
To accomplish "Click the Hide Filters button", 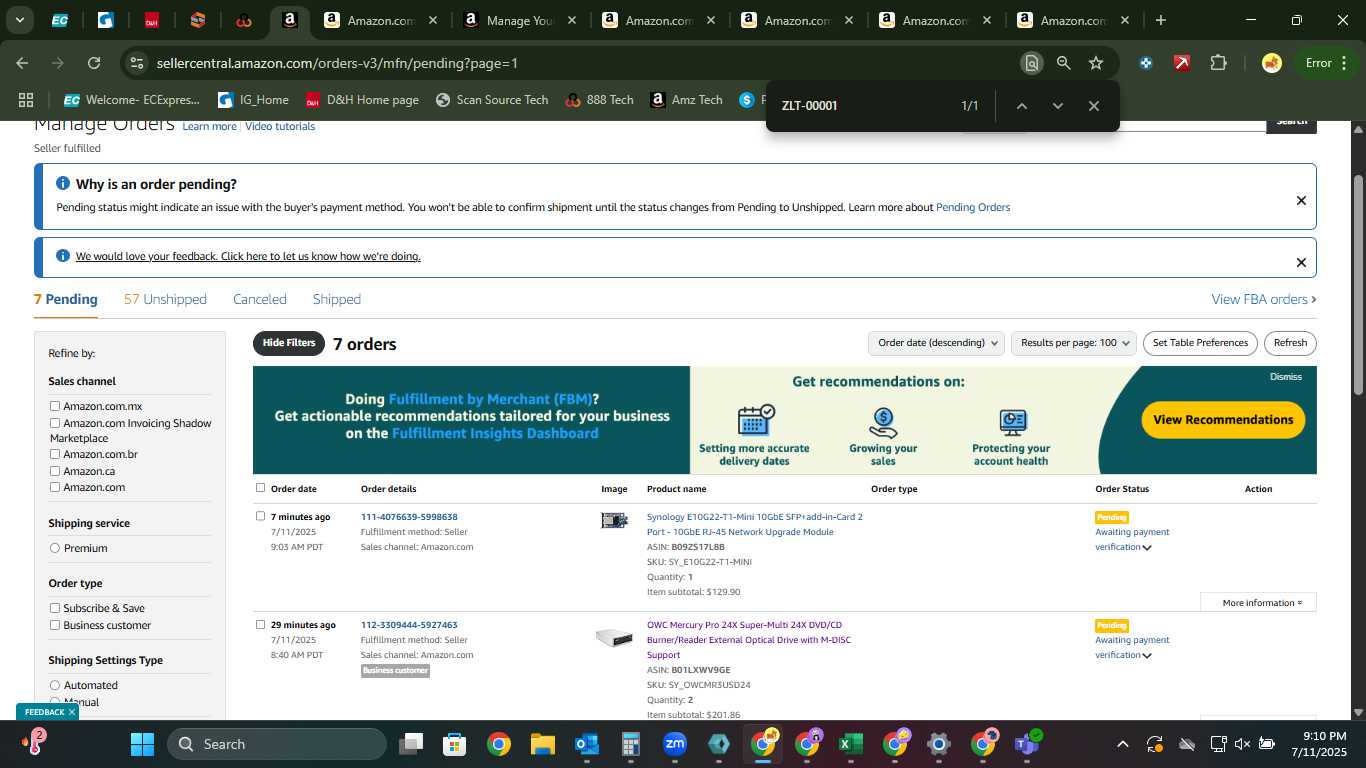I will click(x=289, y=343).
